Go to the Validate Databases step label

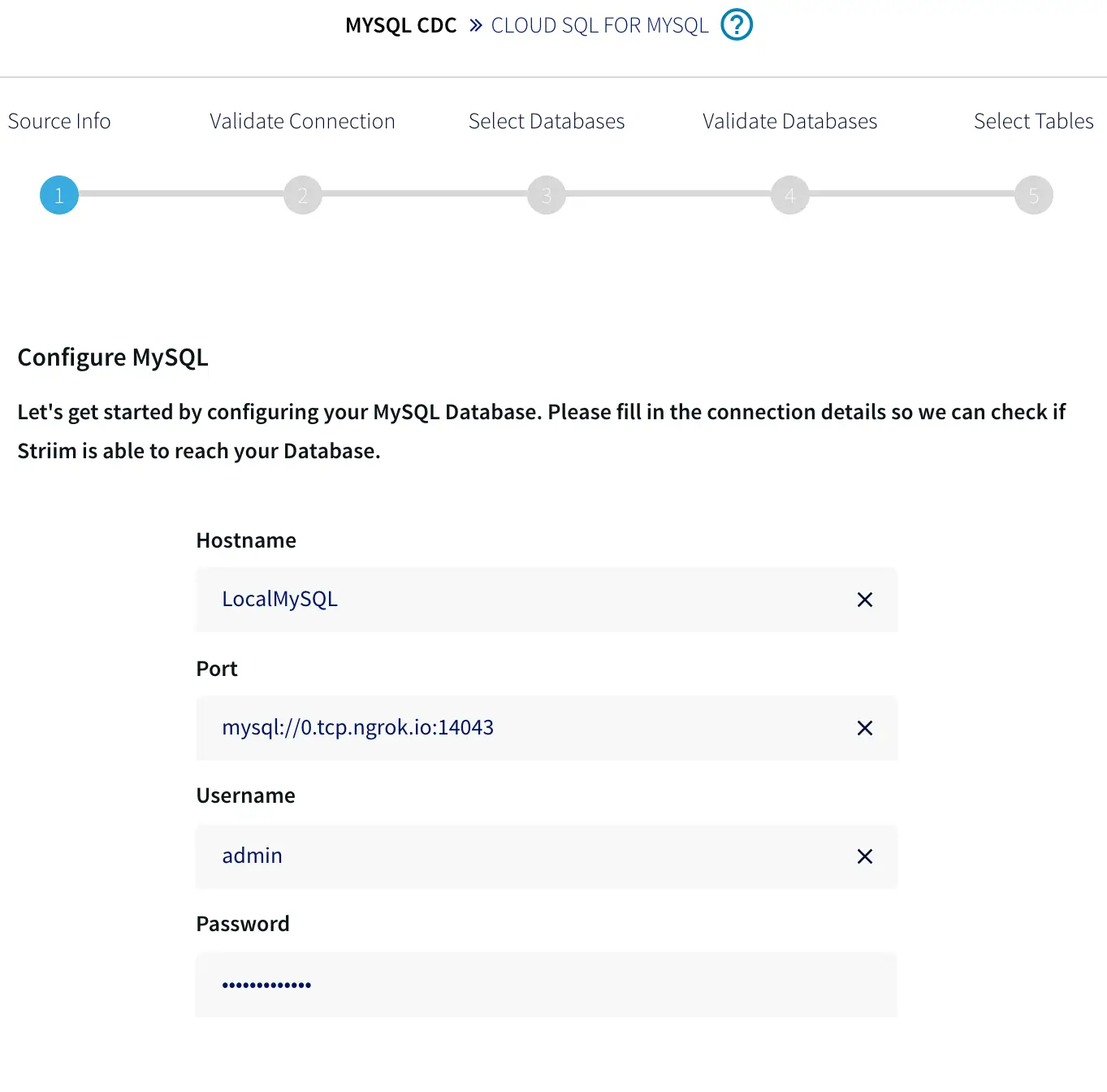789,121
